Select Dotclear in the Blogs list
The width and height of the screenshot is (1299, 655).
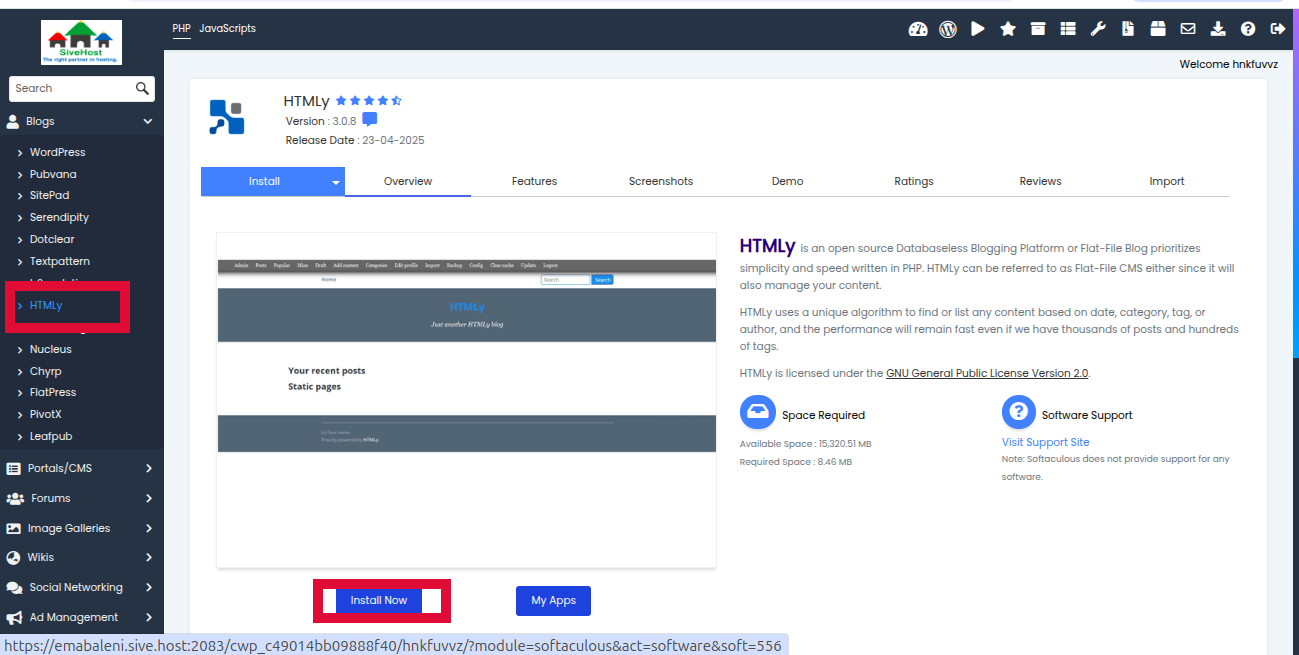click(x=52, y=239)
